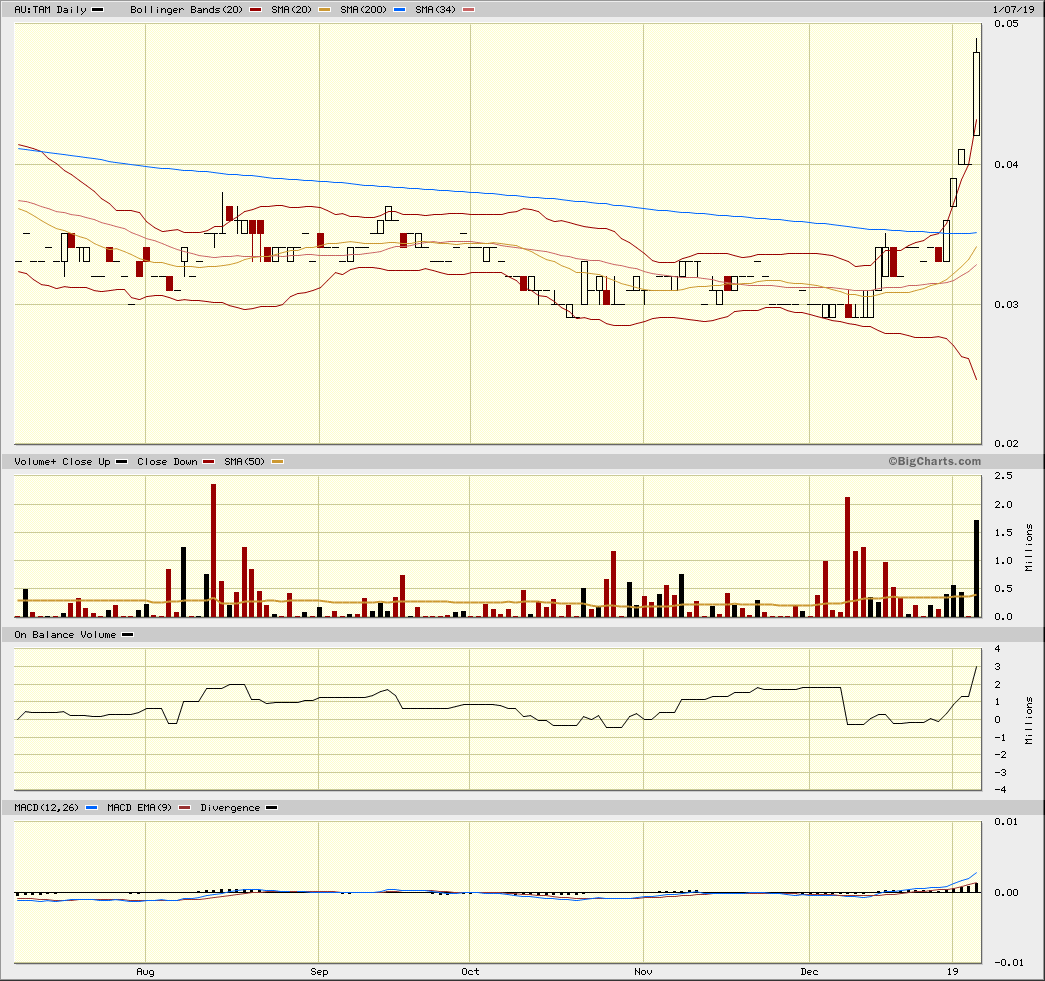Click the 0.04 price axis label
The image size is (1045, 981).
pos(1006,164)
